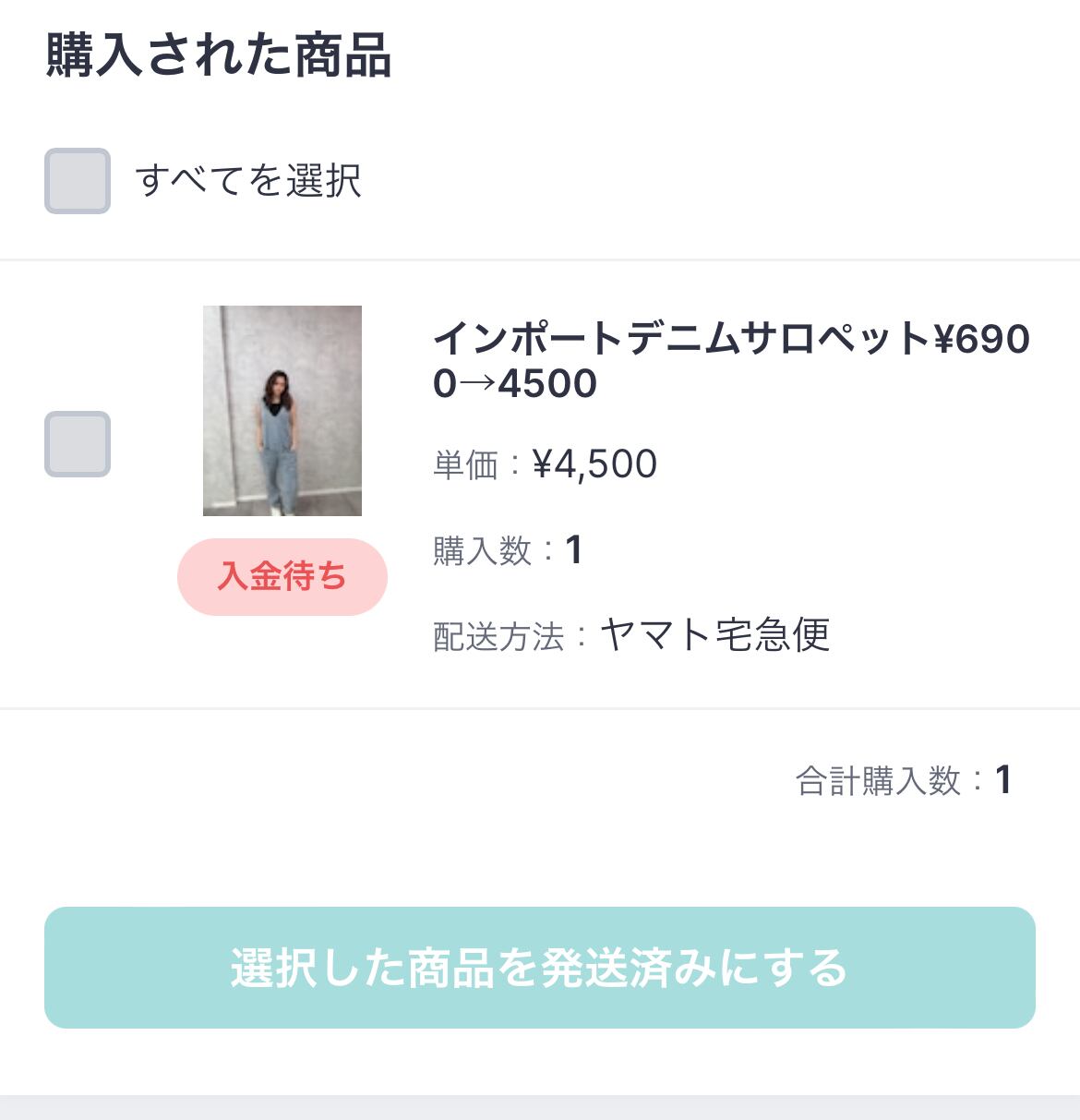This screenshot has height=1120, width=1080.
Task: Click the 単価 label
Action: (x=465, y=464)
